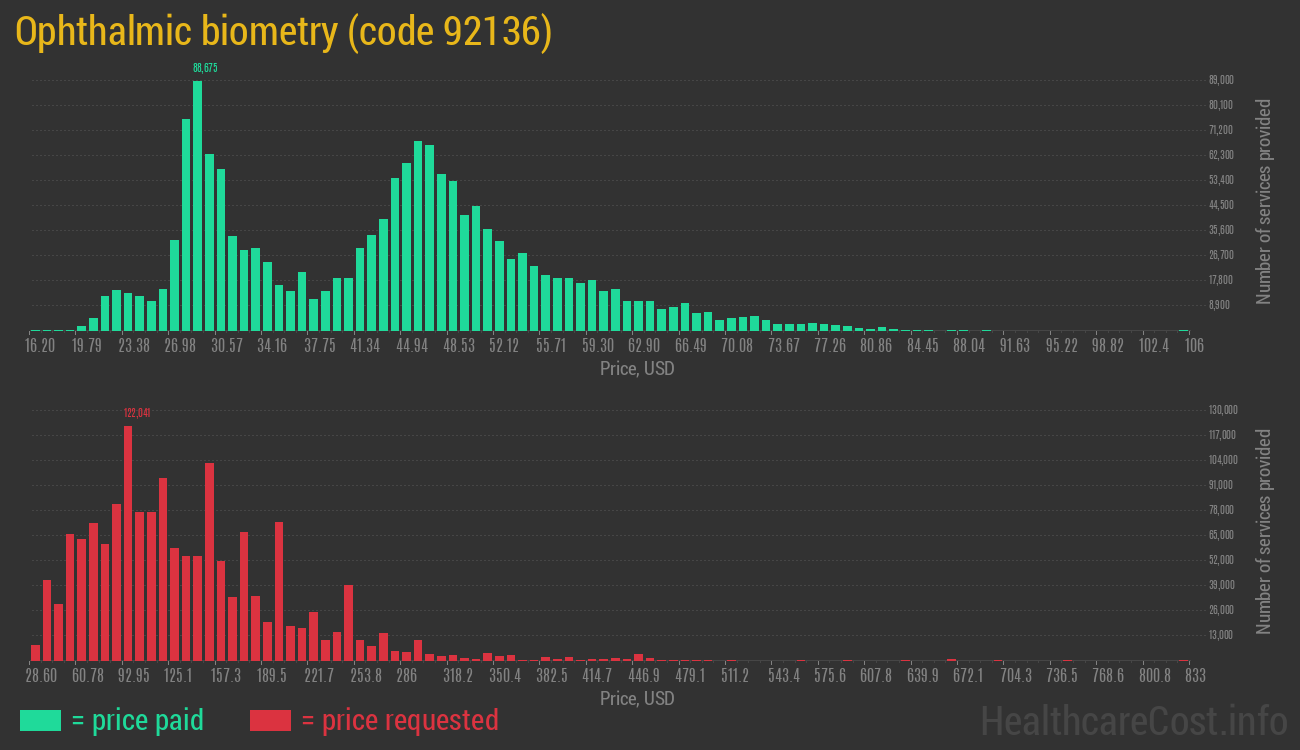Image resolution: width=1300 pixels, height=750 pixels.
Task: Select the "30.57" x-axis tick label
Action: [x=226, y=345]
